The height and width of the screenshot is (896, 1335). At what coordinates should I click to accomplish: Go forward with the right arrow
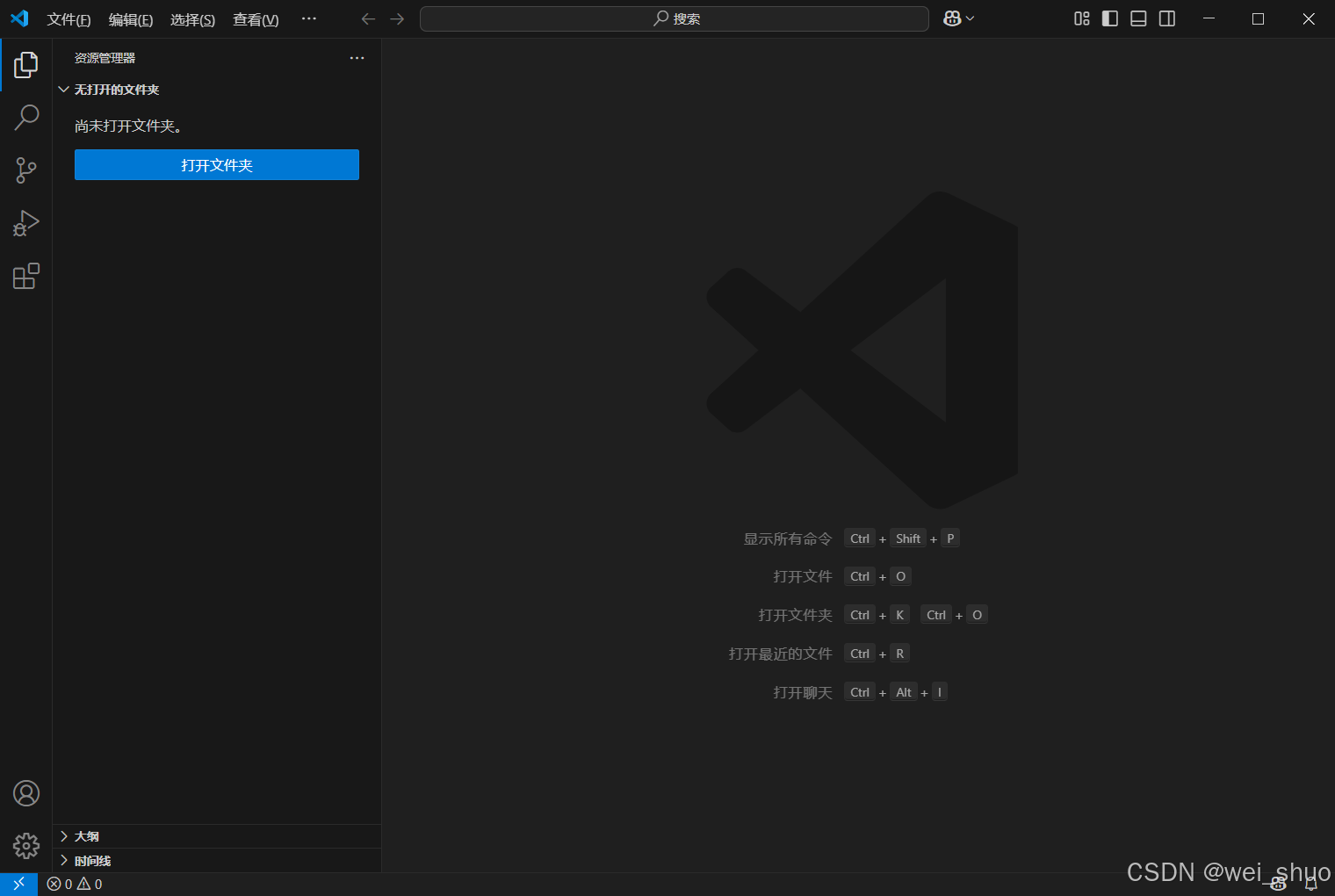397,18
